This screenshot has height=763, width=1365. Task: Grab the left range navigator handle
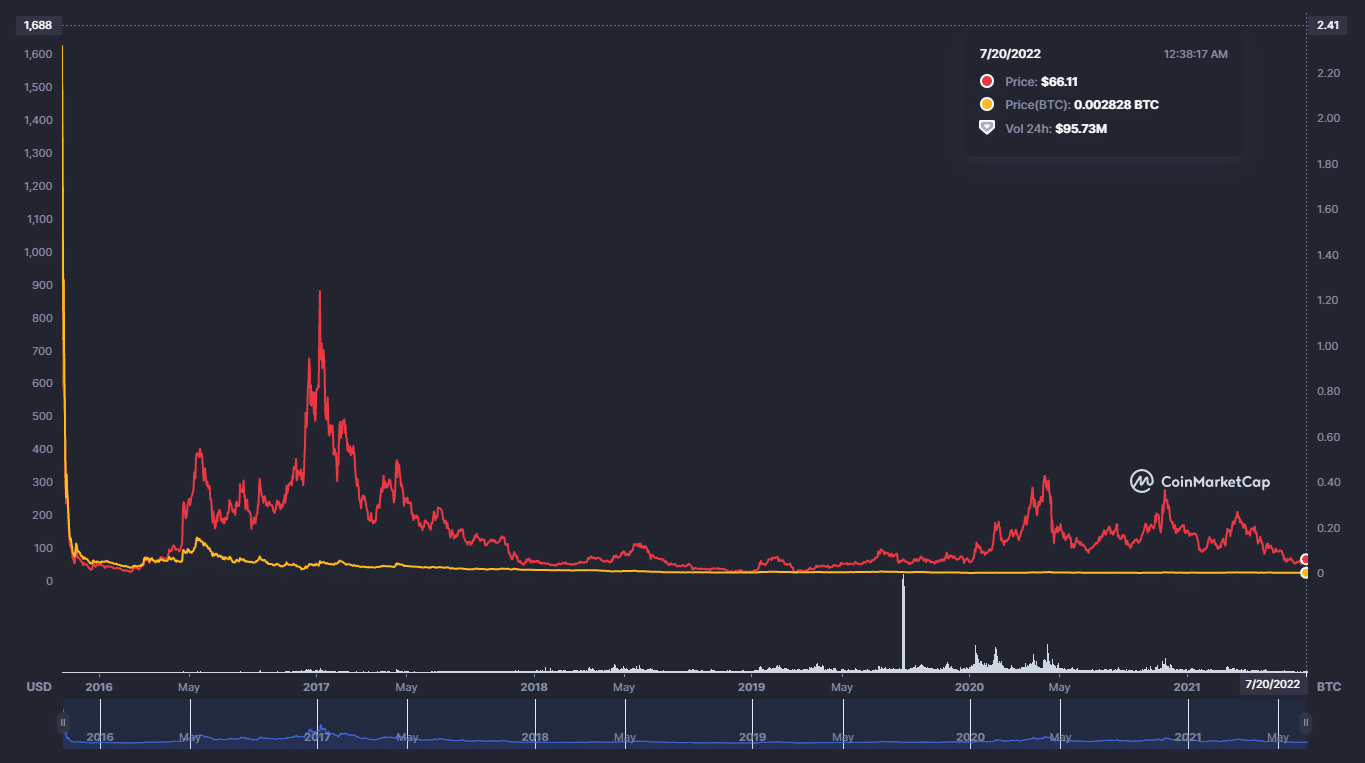(x=62, y=722)
